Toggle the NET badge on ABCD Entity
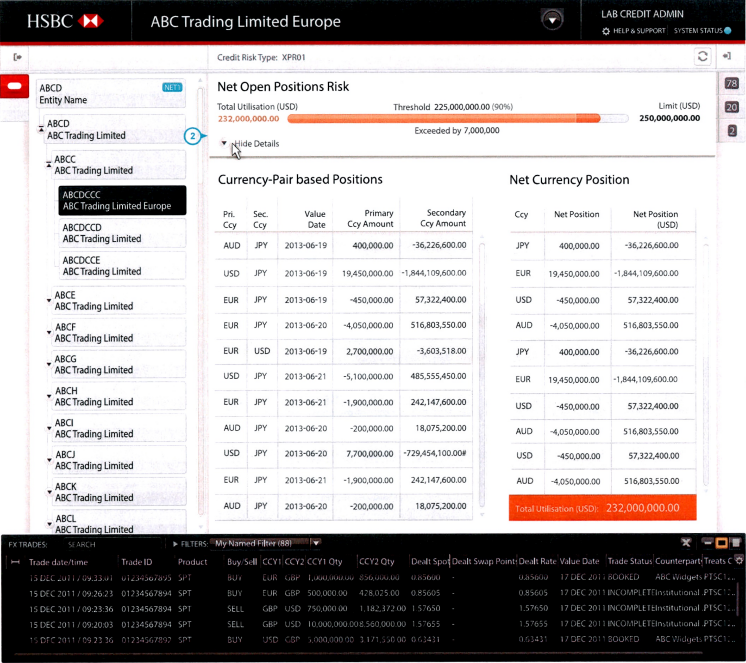 click(x=171, y=88)
